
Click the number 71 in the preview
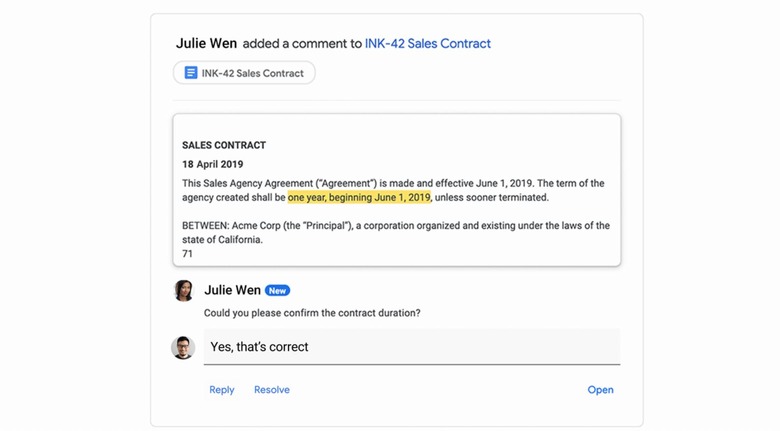[x=187, y=254]
